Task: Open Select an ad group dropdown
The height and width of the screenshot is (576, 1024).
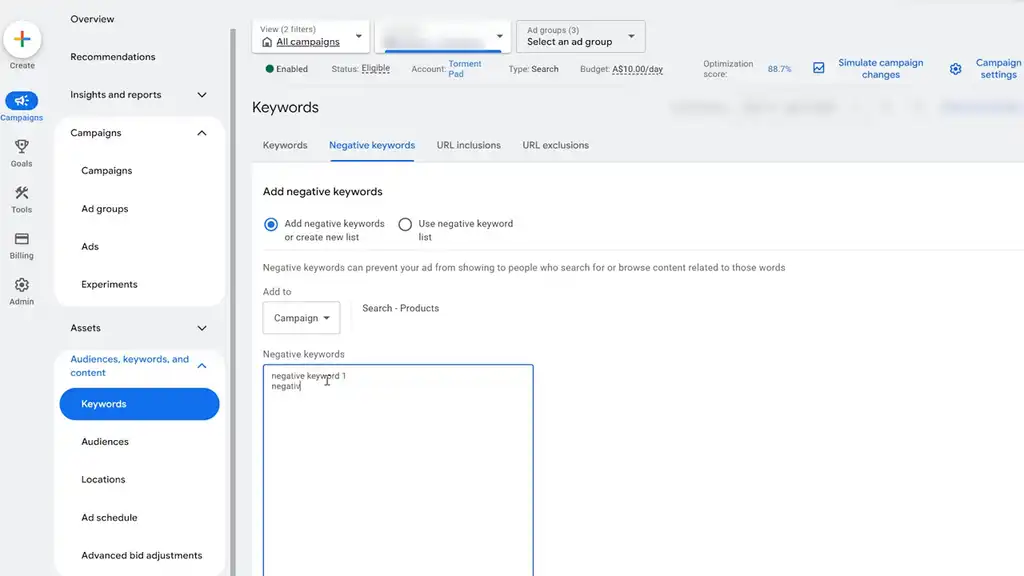Action: 581,36
